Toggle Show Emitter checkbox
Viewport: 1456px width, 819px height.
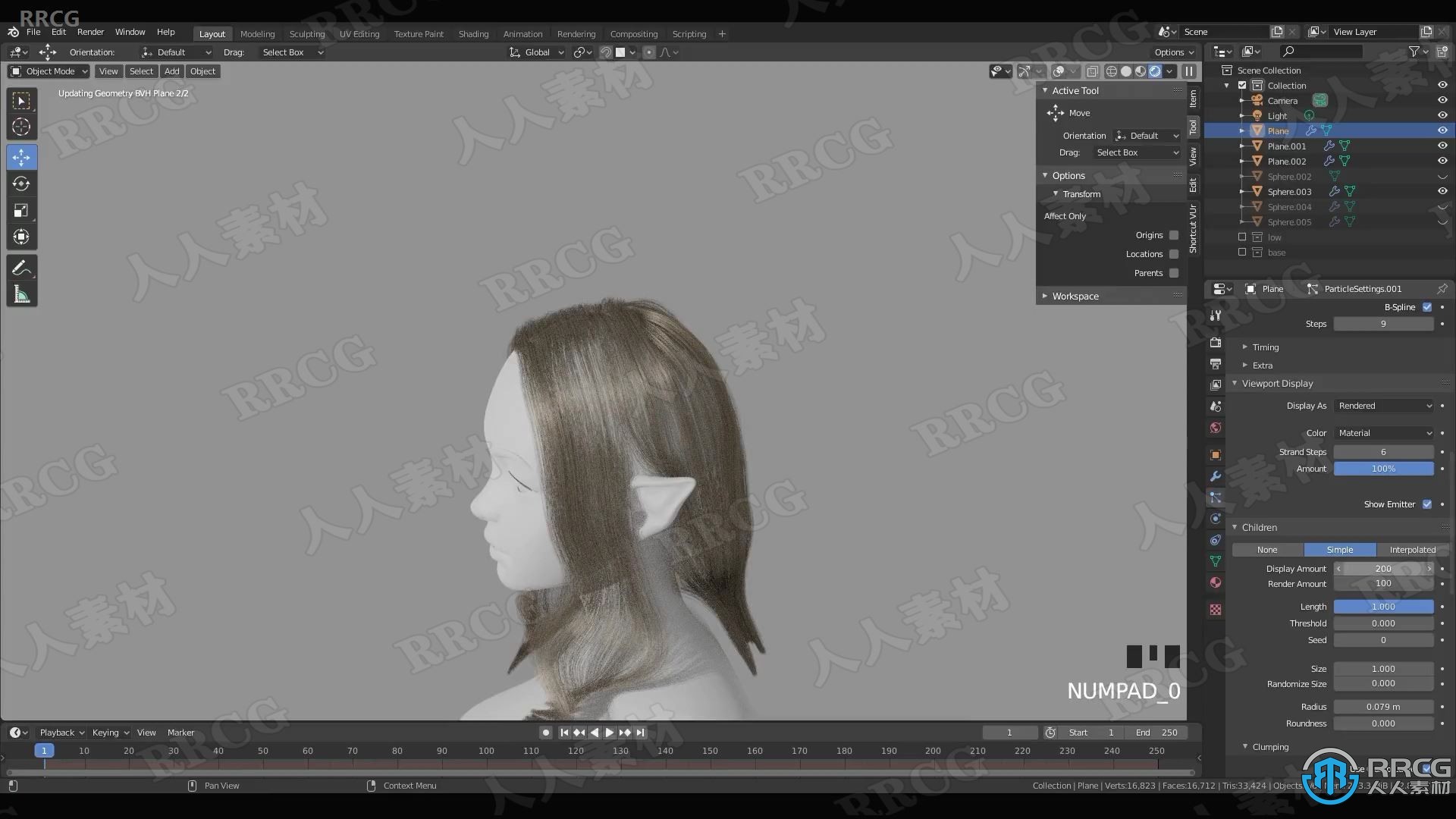pyautogui.click(x=1428, y=504)
